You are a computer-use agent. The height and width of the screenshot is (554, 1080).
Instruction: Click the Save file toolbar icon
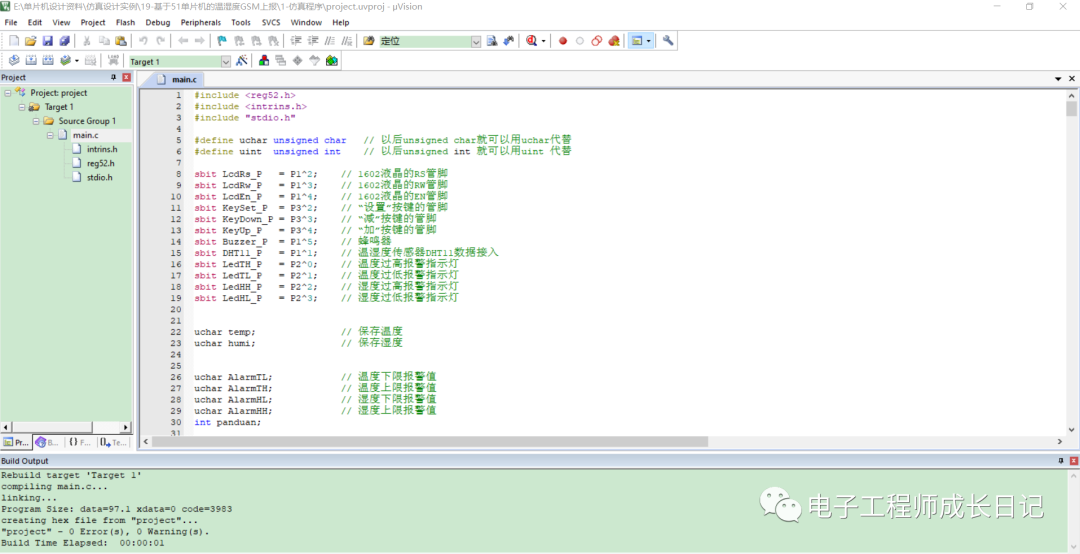[48, 41]
